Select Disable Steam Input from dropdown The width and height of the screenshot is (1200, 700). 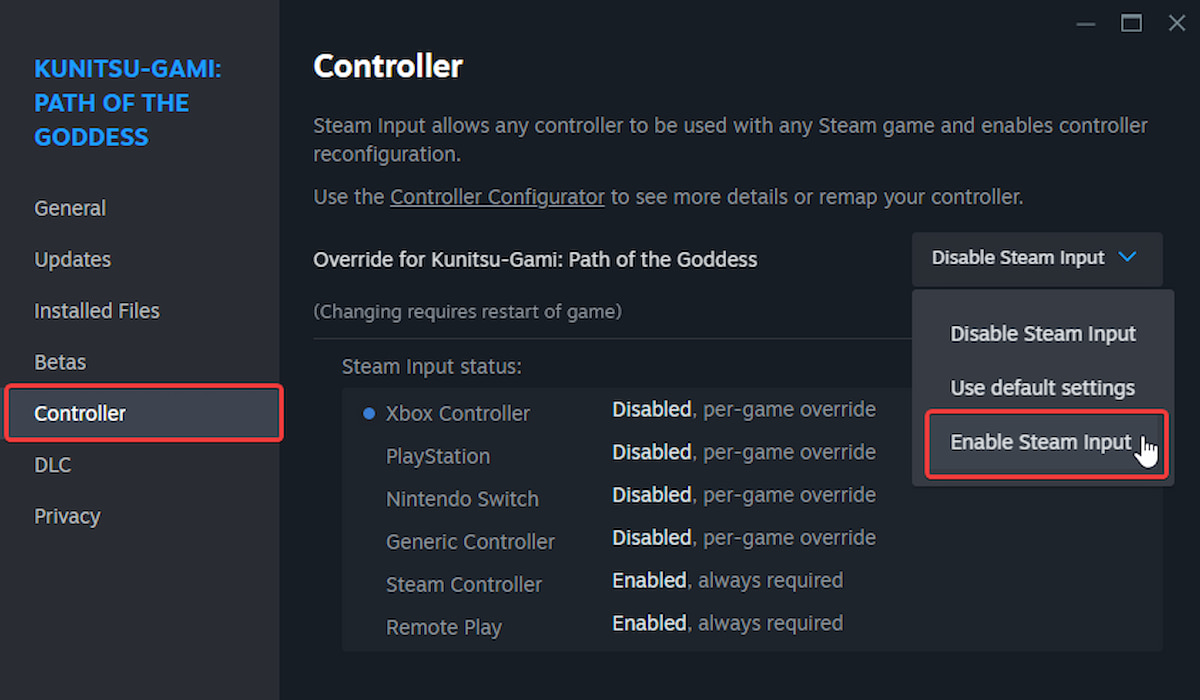pos(1043,334)
